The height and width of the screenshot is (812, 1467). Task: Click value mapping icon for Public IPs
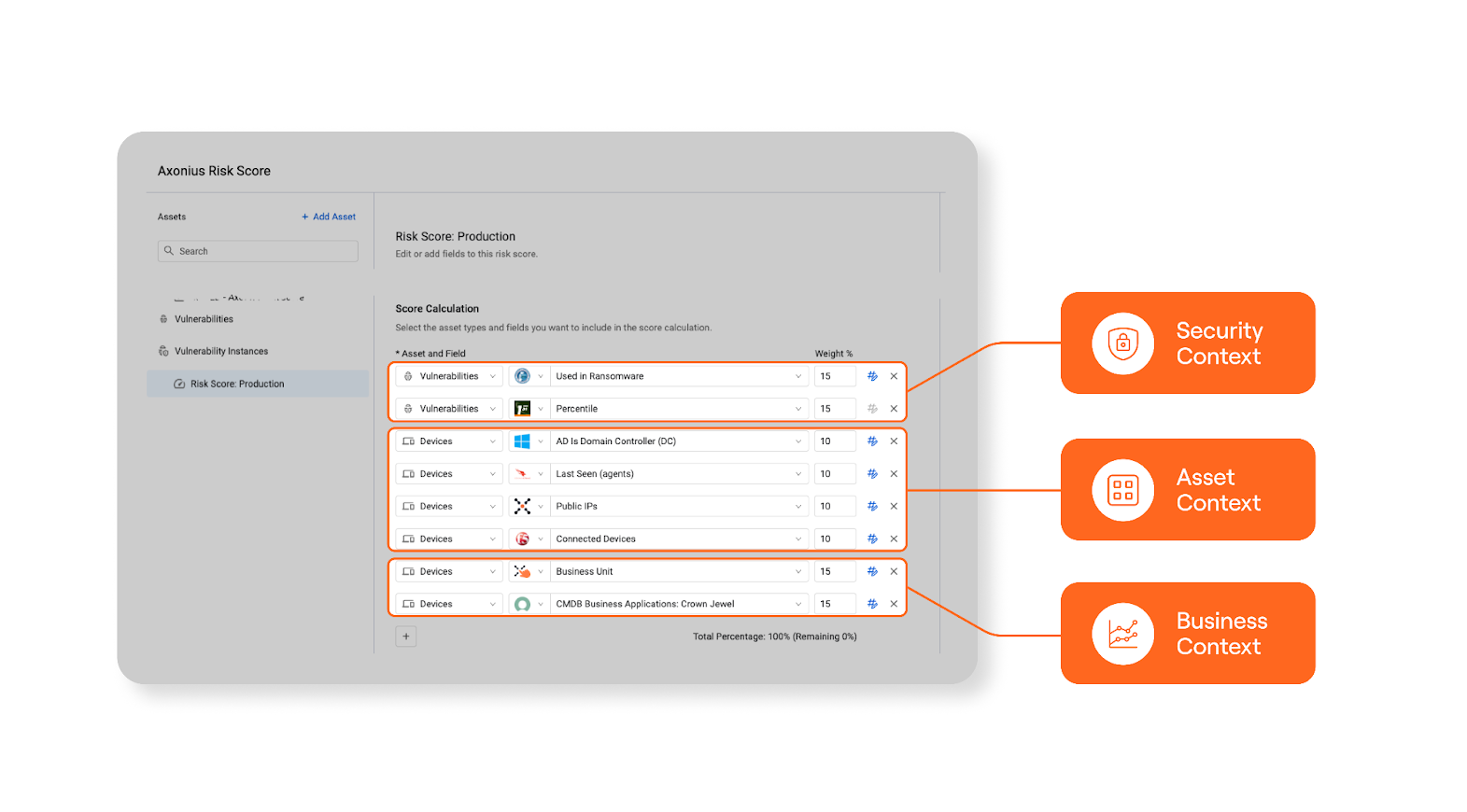point(872,506)
